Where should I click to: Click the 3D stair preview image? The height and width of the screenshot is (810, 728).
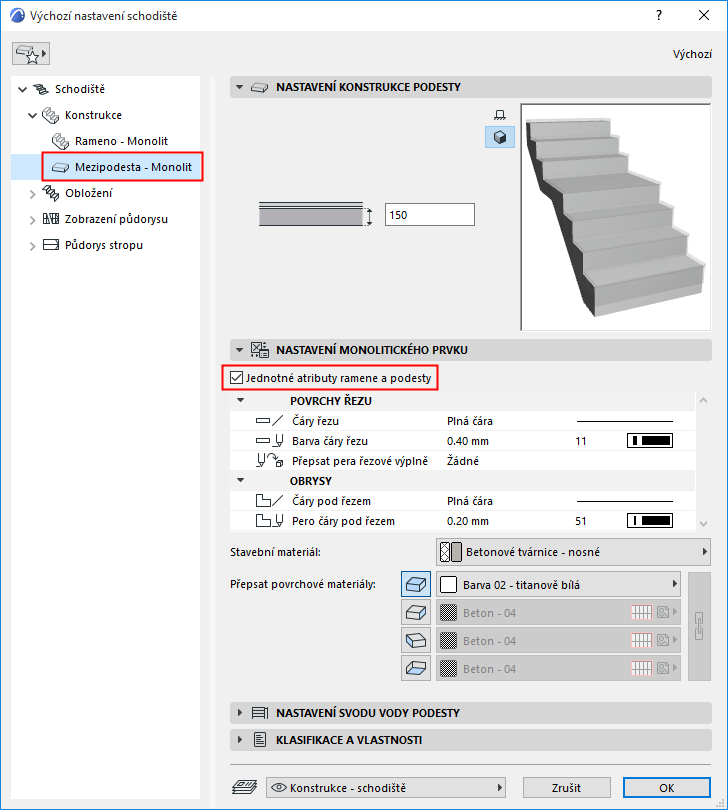pos(615,217)
